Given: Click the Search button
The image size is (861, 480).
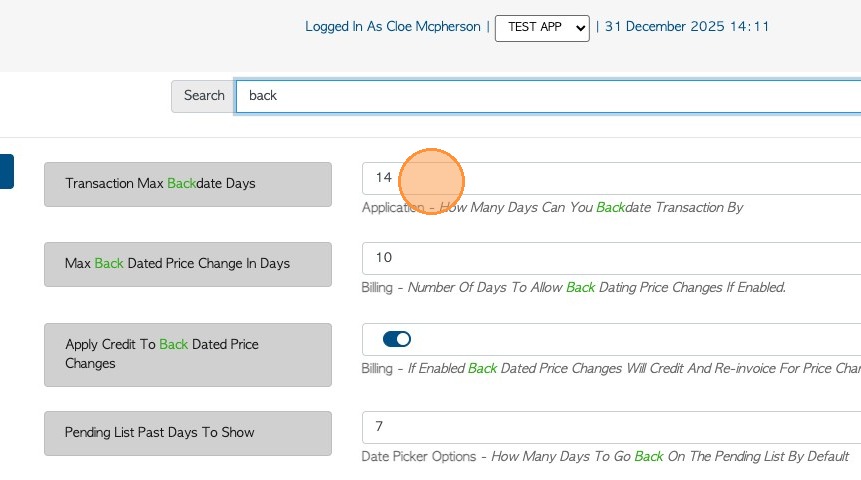Looking at the screenshot, I should pyautogui.click(x=204, y=96).
